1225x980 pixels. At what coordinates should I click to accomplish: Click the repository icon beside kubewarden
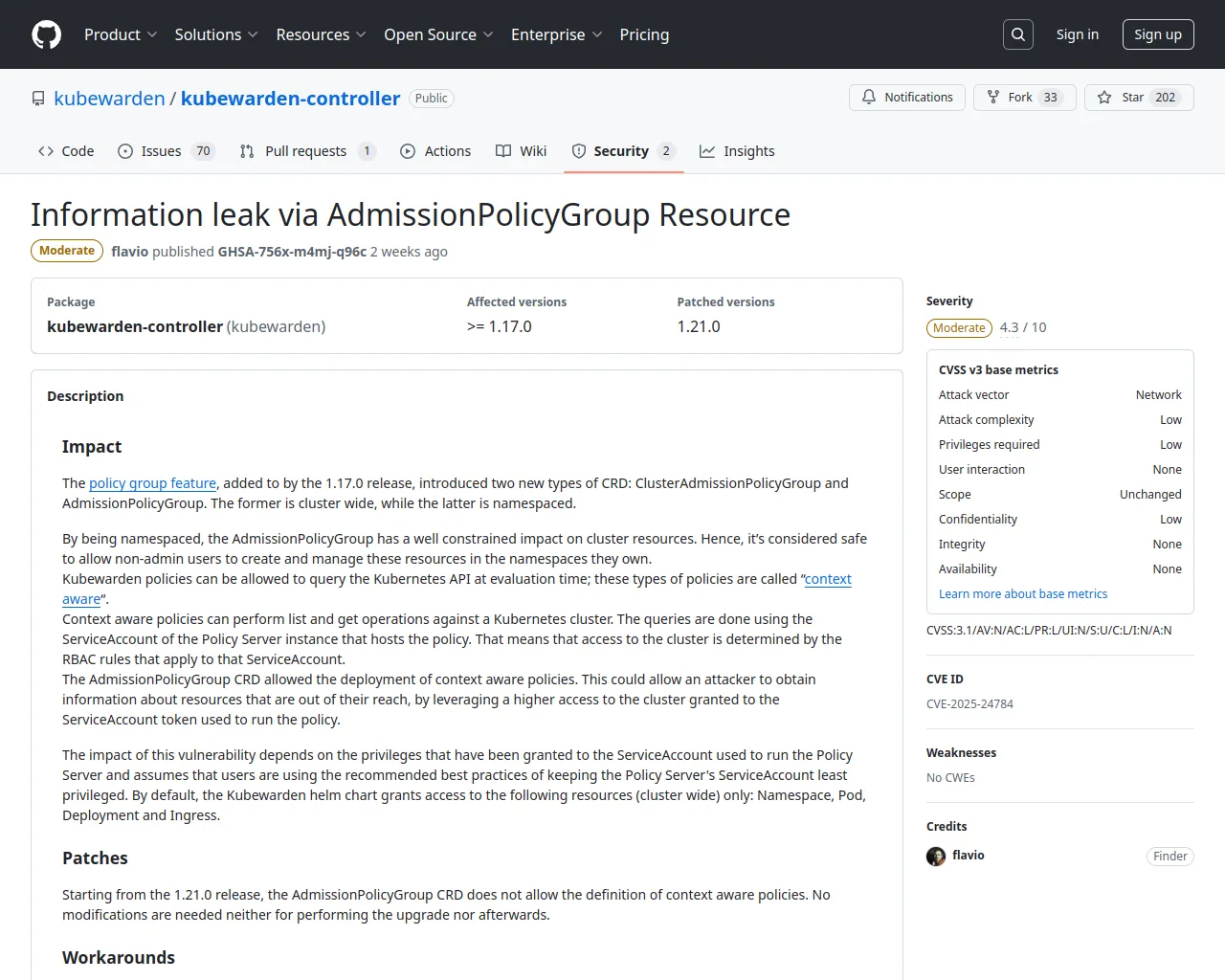38,99
